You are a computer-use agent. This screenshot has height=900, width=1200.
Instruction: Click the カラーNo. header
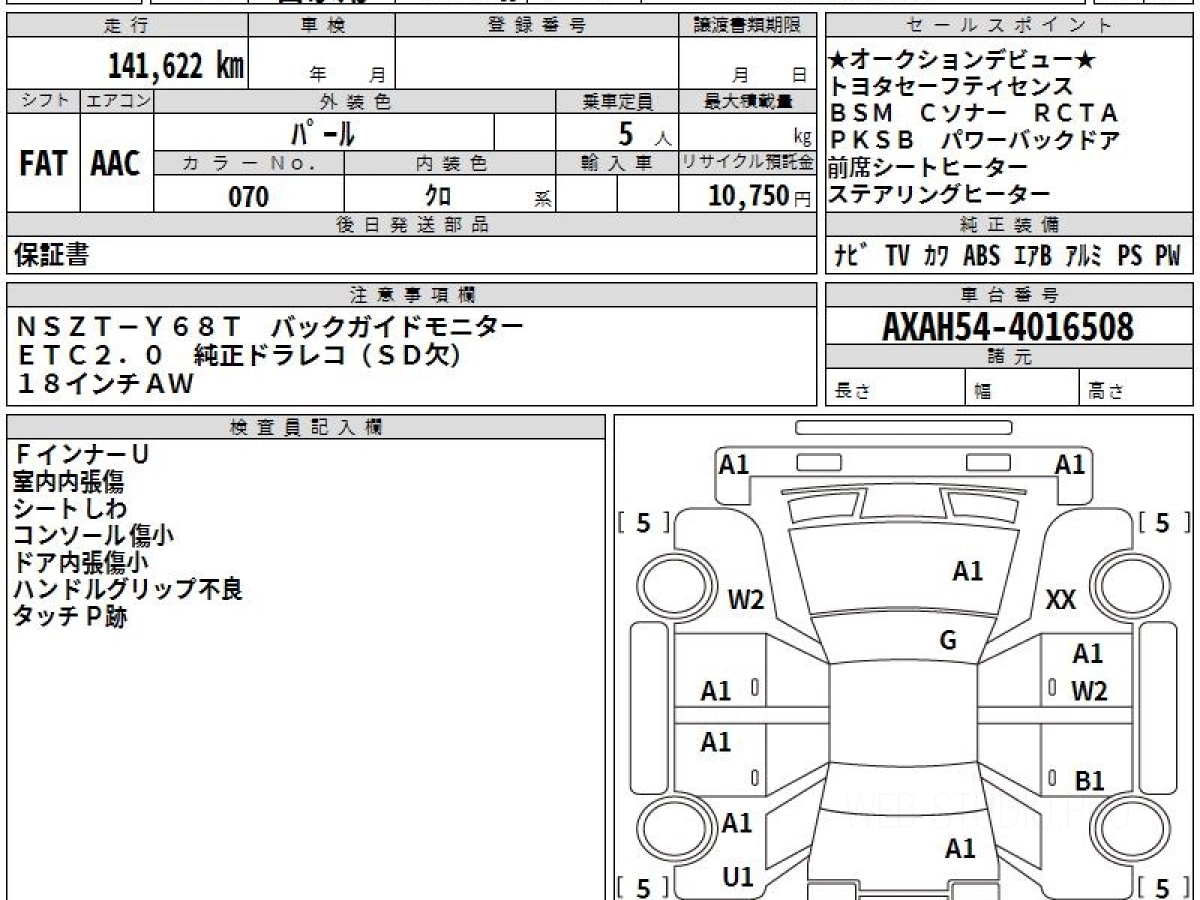tap(249, 163)
